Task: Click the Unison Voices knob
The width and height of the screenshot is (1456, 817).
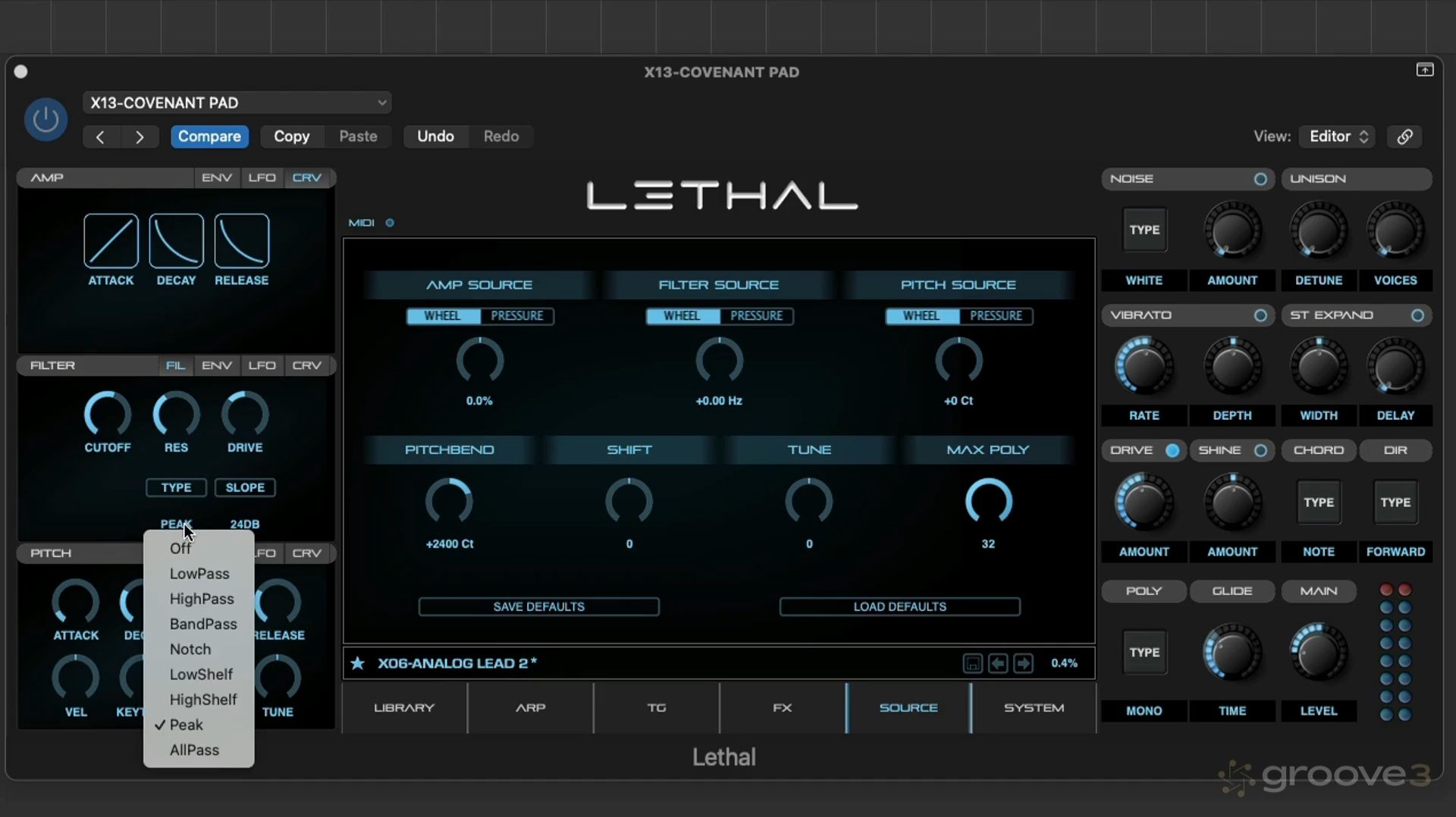Action: (1395, 230)
